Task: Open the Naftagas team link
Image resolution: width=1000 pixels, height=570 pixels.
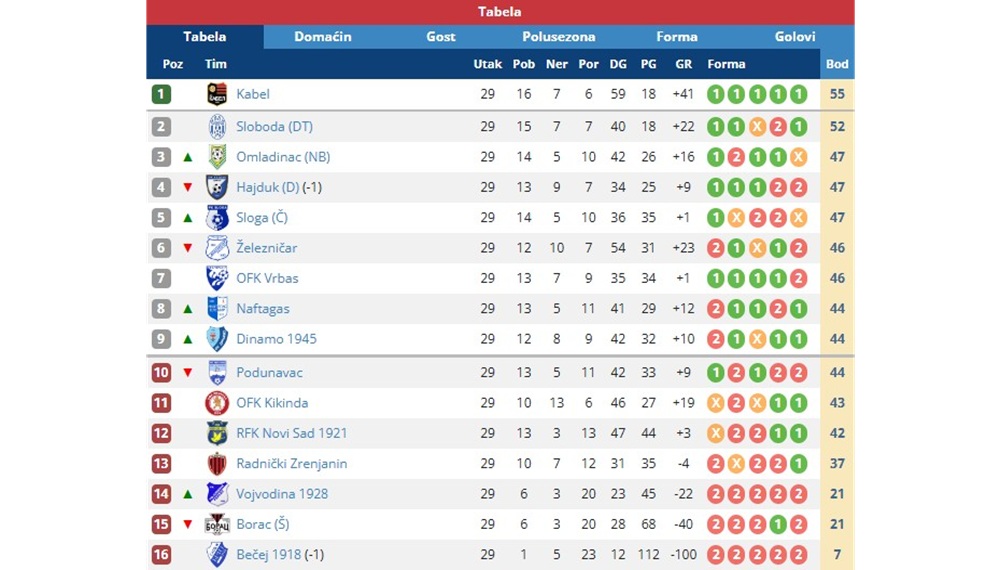Action: point(263,309)
